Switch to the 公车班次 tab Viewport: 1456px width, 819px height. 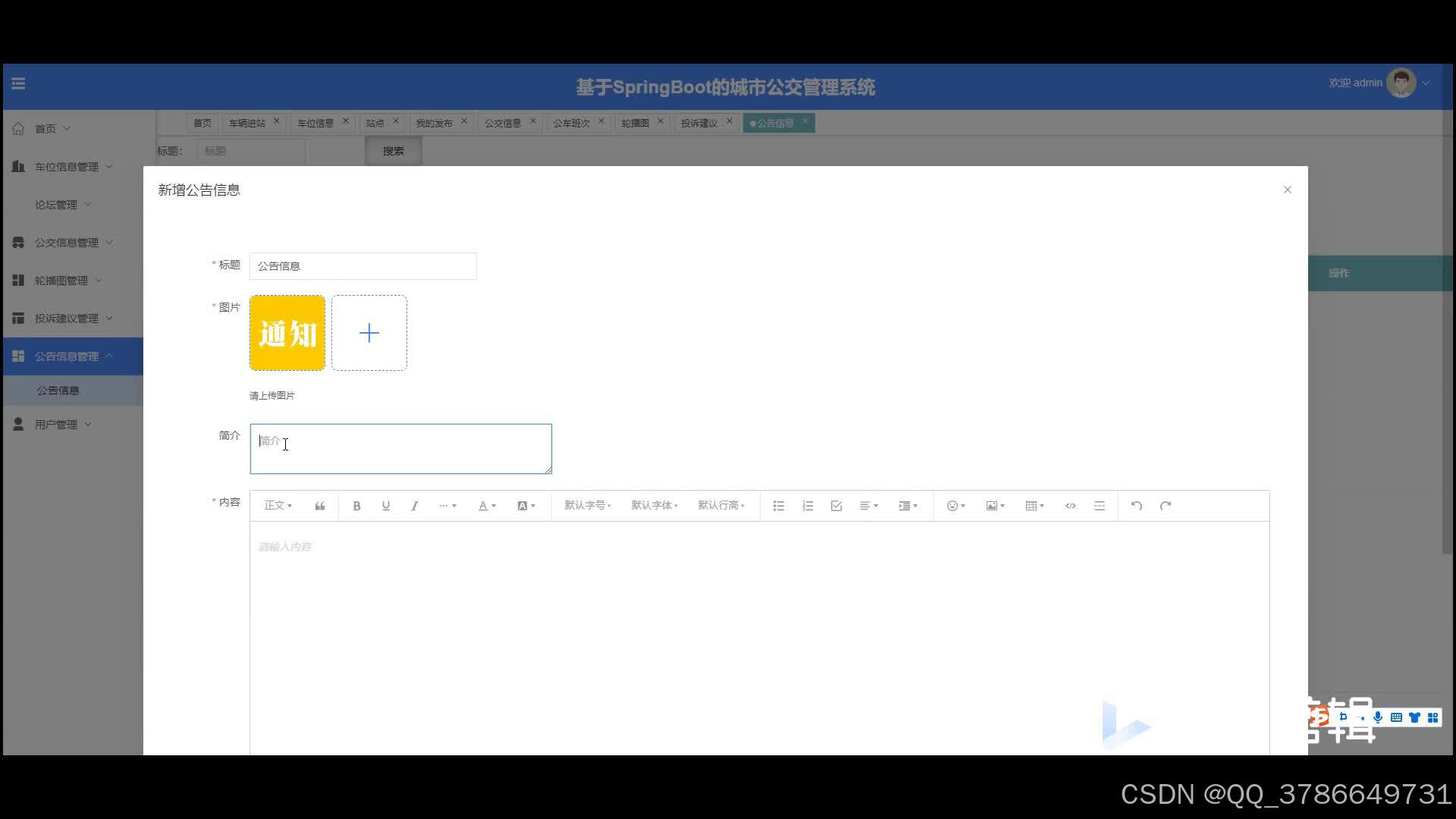click(570, 123)
